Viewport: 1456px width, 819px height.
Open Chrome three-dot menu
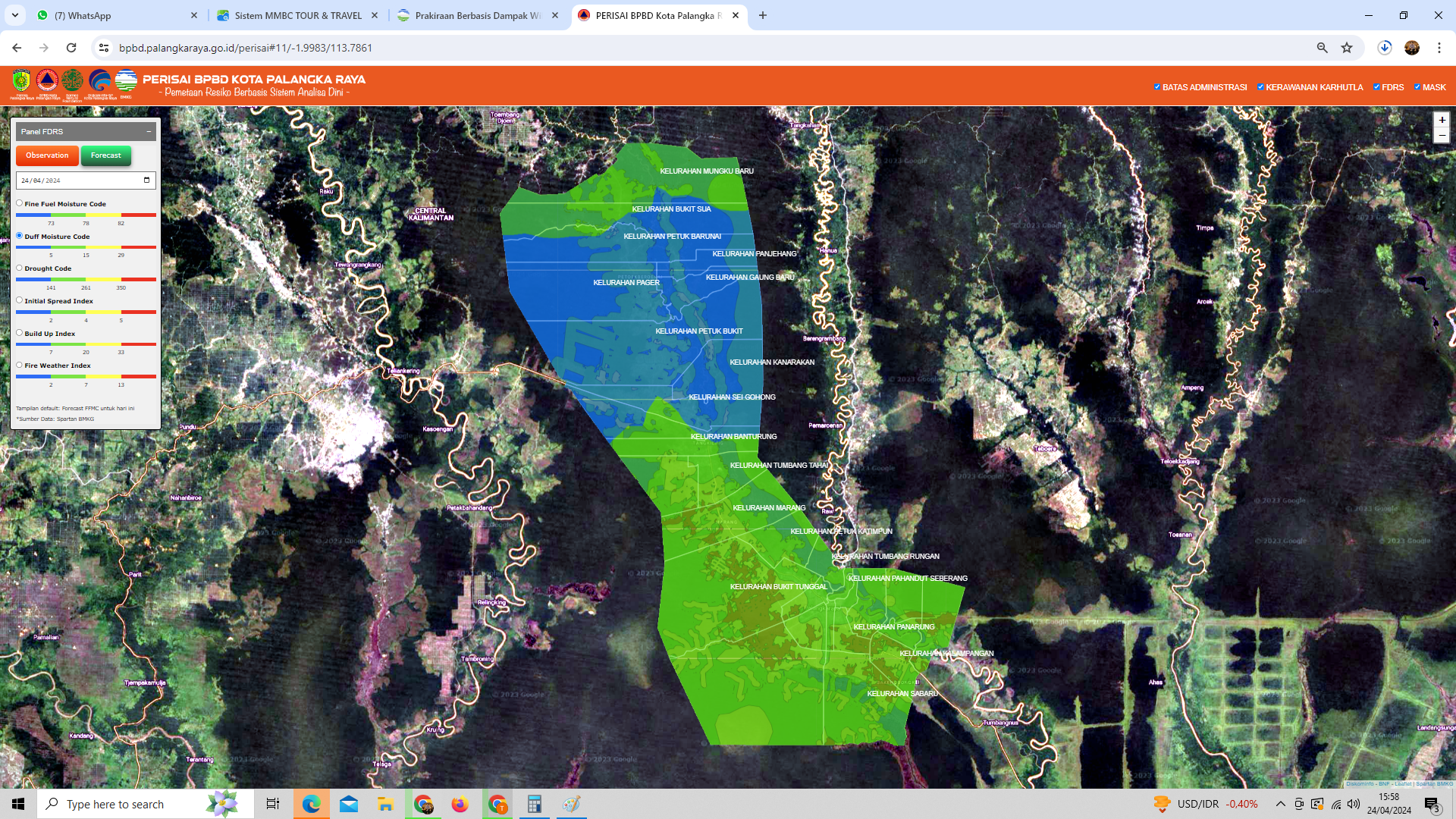[x=1439, y=48]
